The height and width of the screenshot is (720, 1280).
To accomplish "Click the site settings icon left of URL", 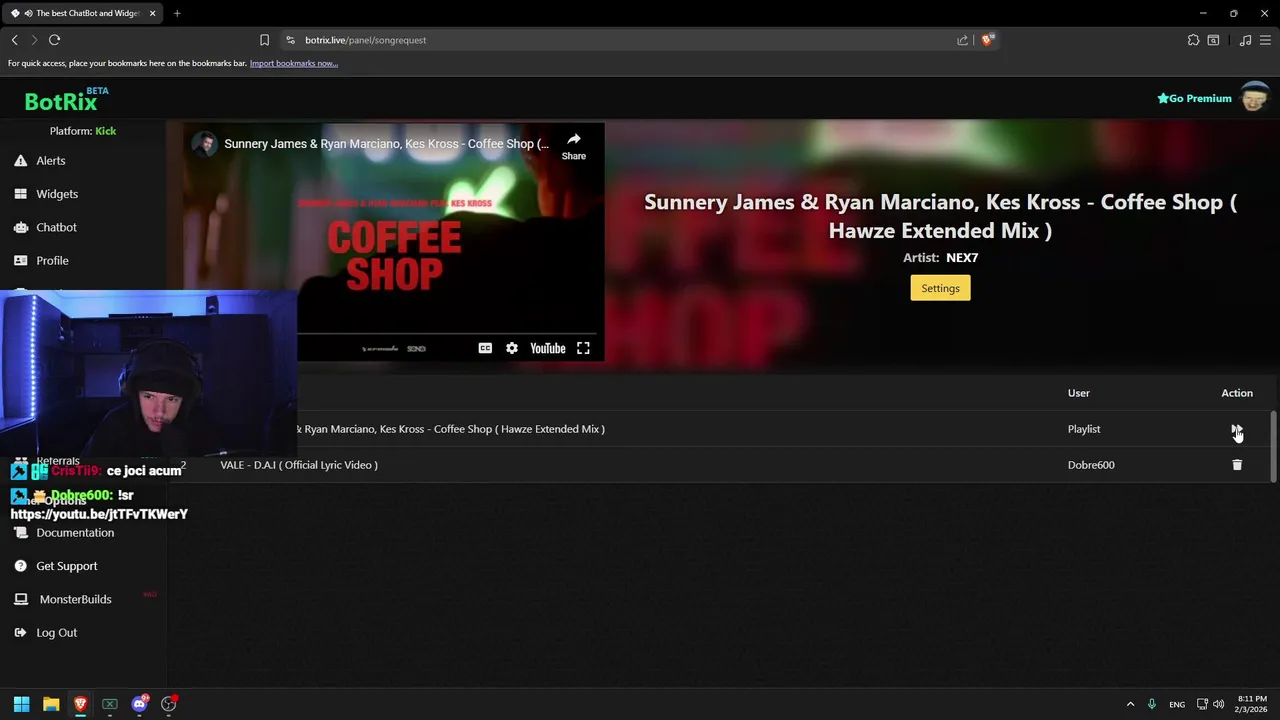I will 290,40.
